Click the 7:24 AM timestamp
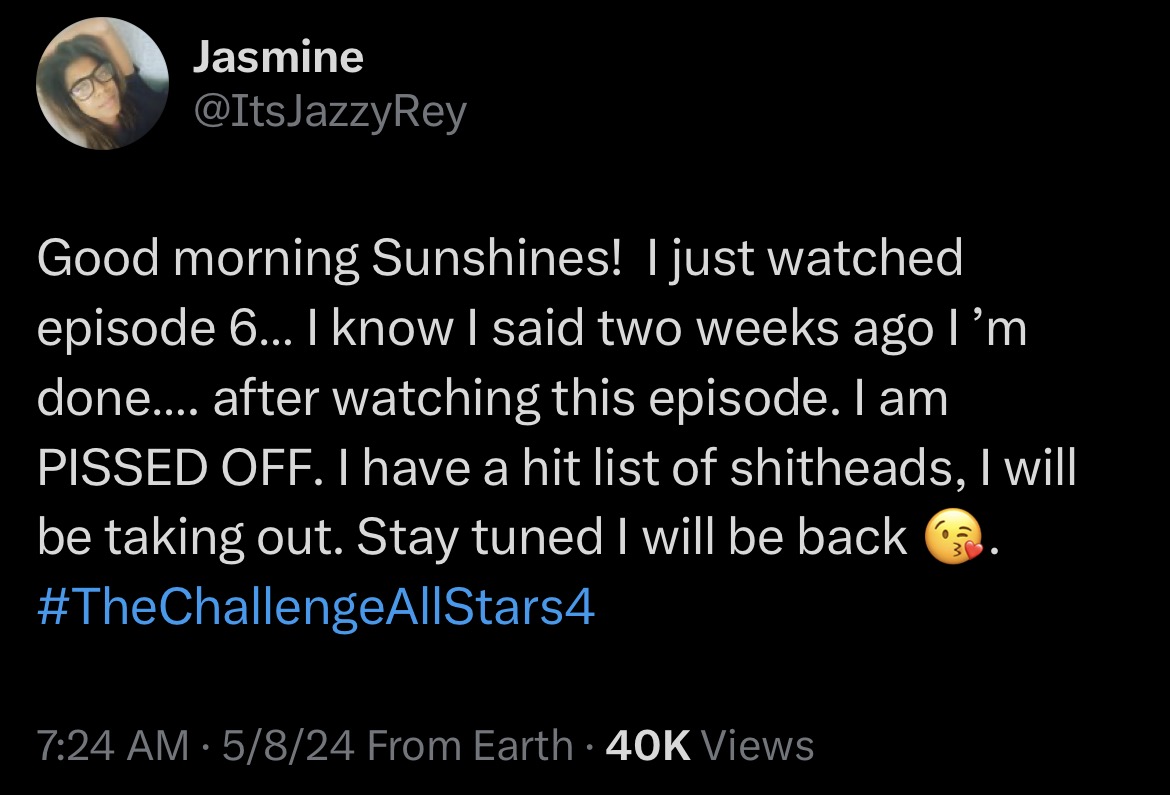Screen dimensions: 1170x795 [x=113, y=745]
